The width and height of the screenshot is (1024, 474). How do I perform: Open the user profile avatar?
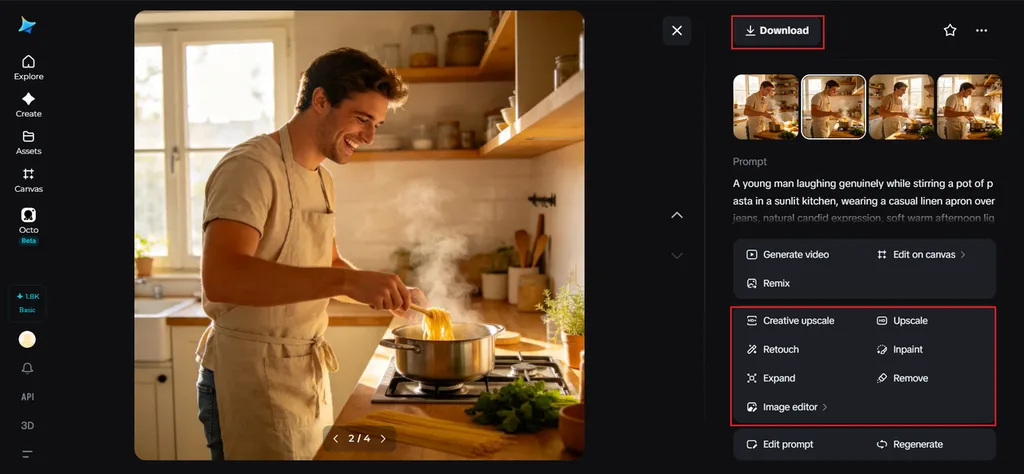[27, 340]
